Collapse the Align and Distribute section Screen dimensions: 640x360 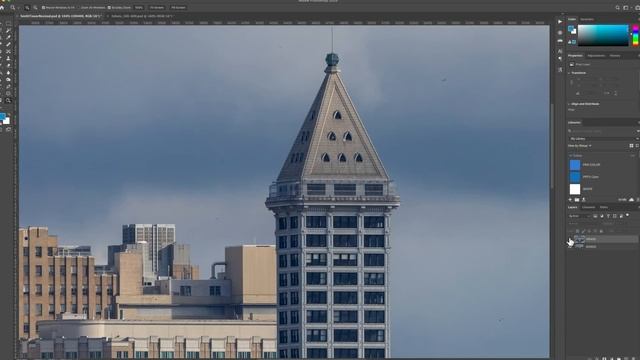(569, 104)
